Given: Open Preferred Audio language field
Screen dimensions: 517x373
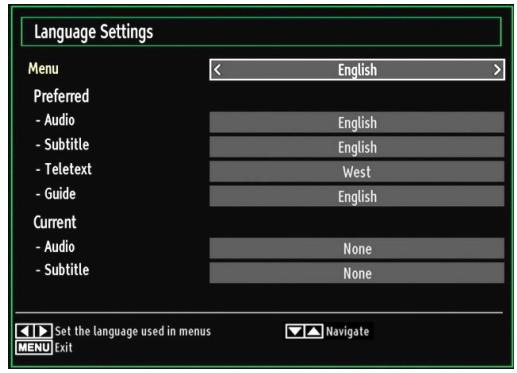Looking at the screenshot, I should (357, 122).
